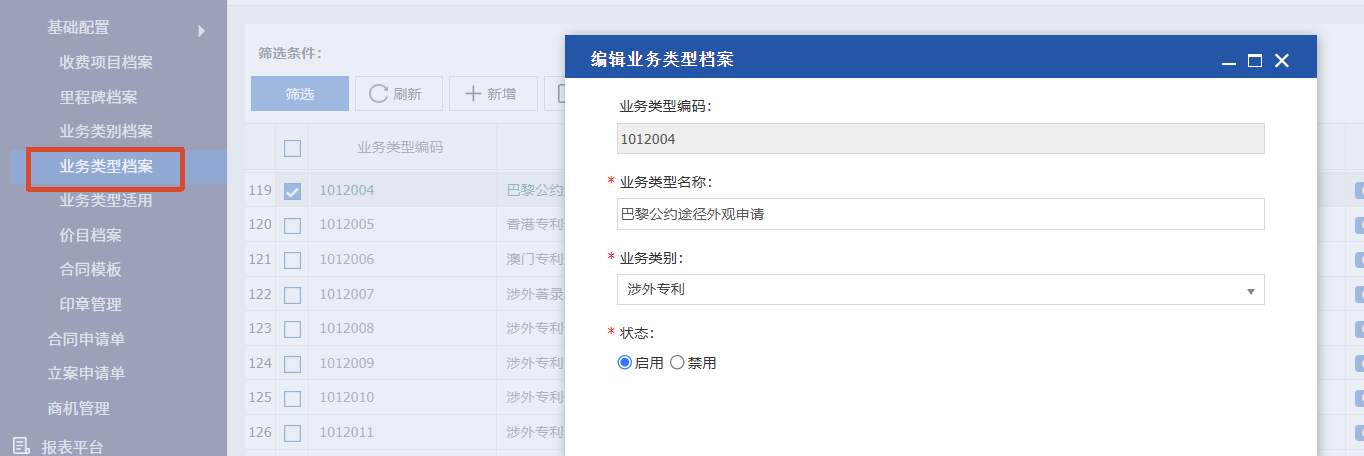
Task: Click the 筛选 filter button
Action: pos(300,94)
